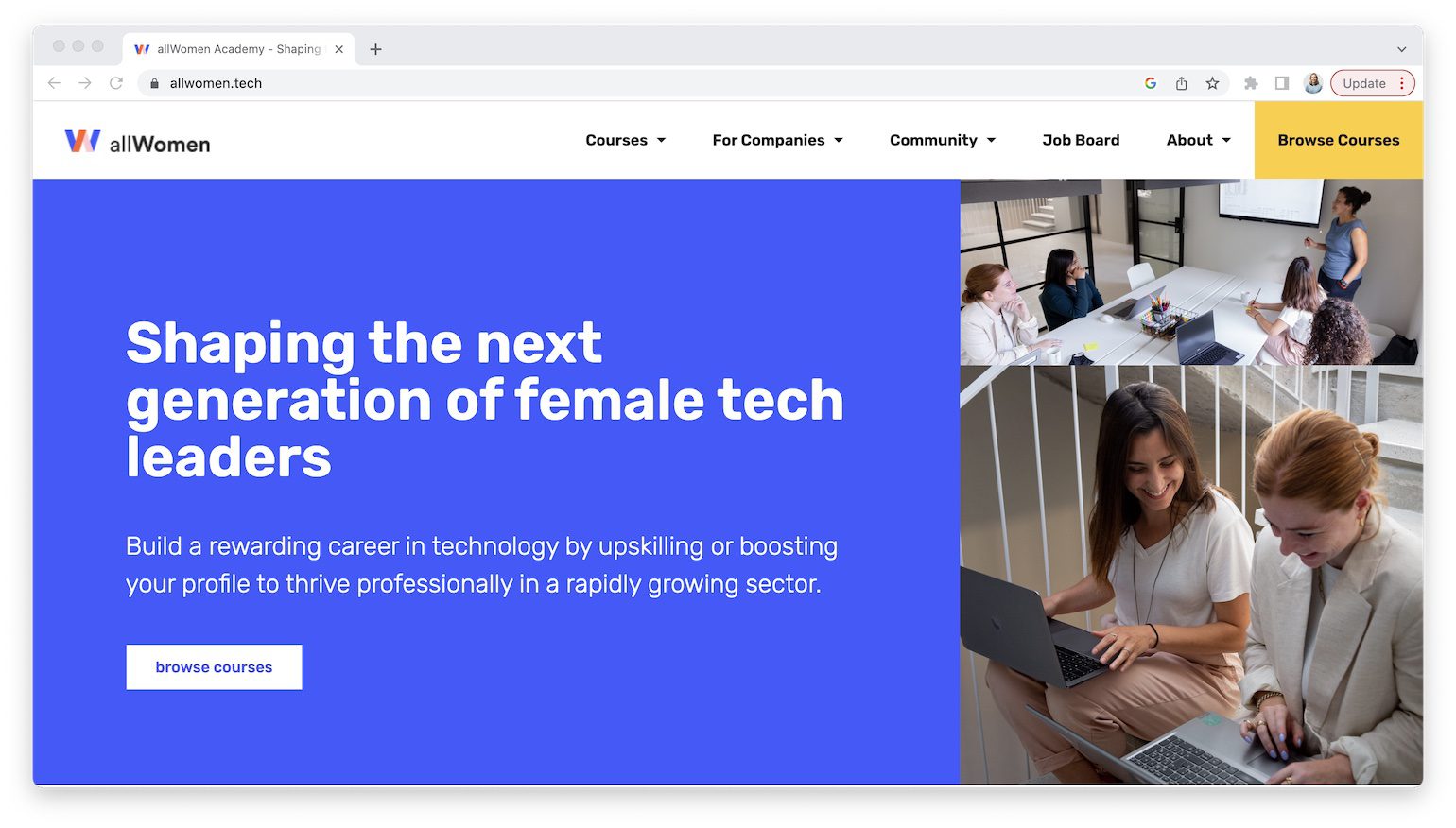Image resolution: width=1456 pixels, height=828 pixels.
Task: Bookmark the page using the star icon
Action: point(1213,83)
